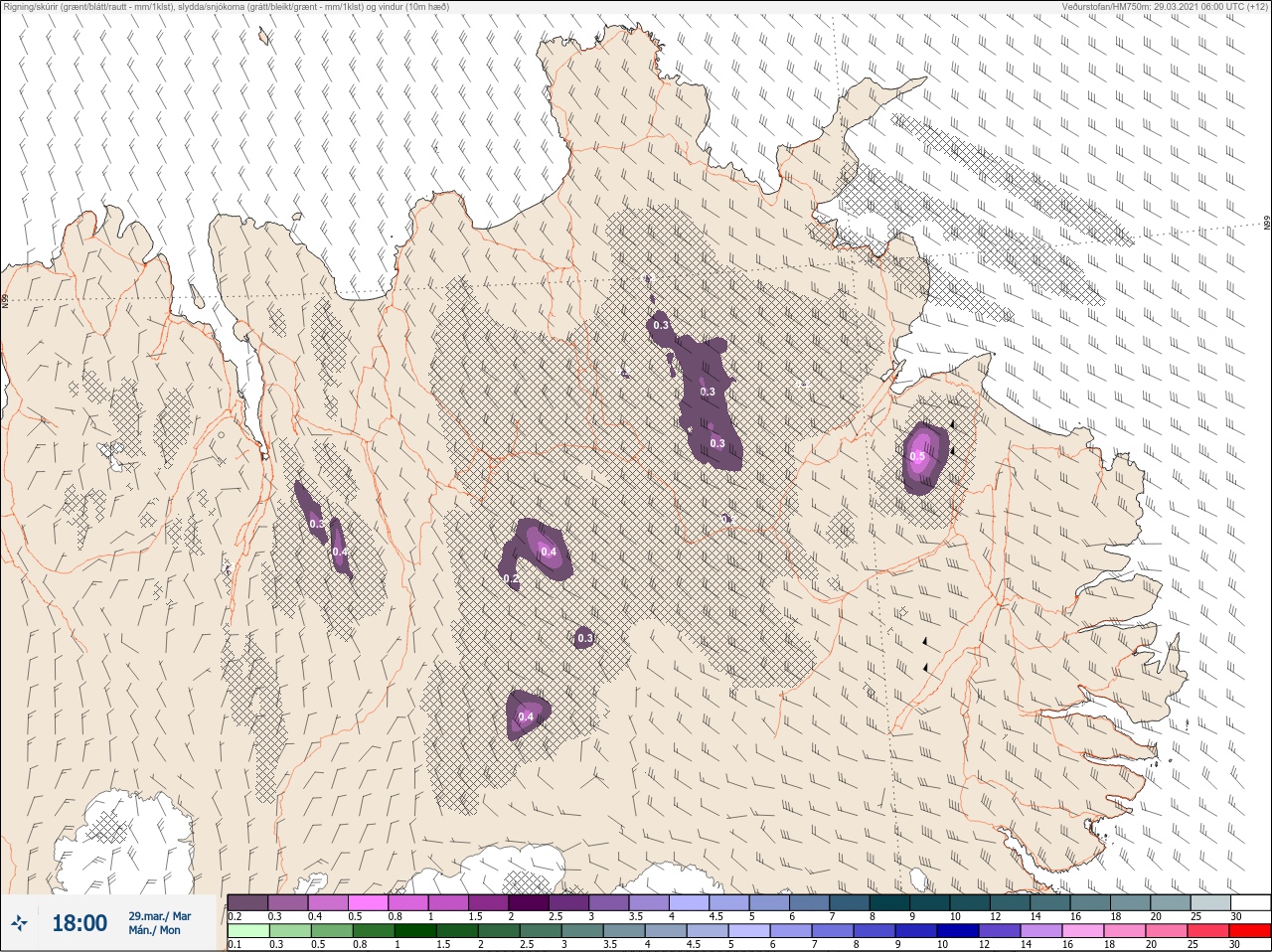This screenshot has height=952, width=1272.
Task: Click the dark green rain legend swatch starting at 1
Action: point(415,931)
